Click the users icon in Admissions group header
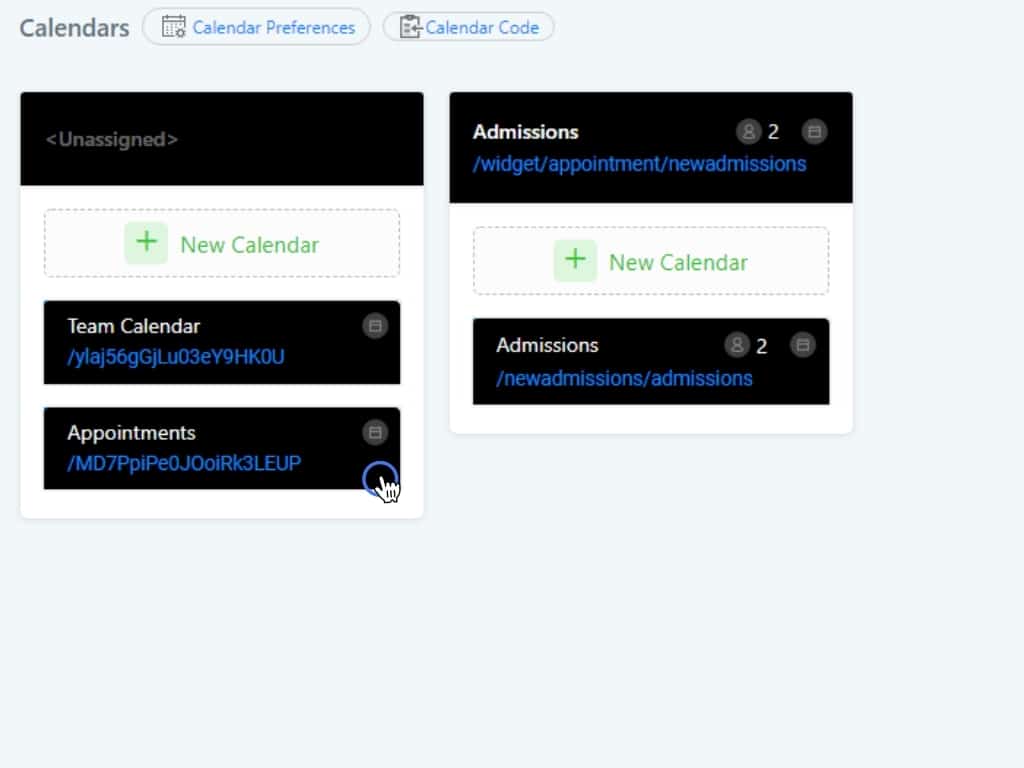The height and width of the screenshot is (768, 1024). [x=748, y=131]
